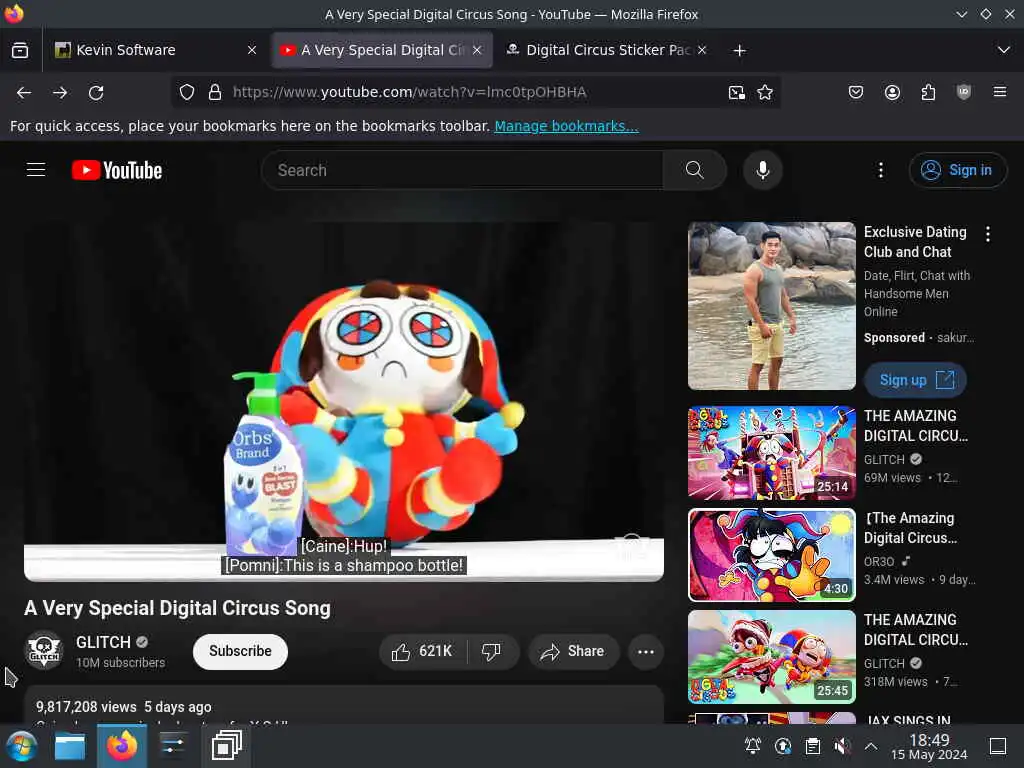Screen dimensions: 1024x768
Task: Click the video player to pause
Action: (344, 401)
